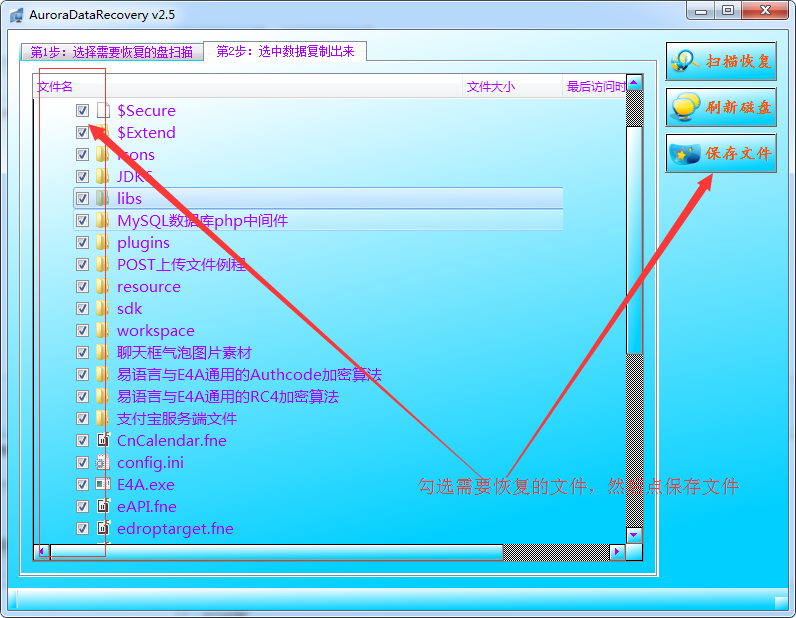Viewport: 796px width, 618px height.
Task: Click the folder icon beside workspace
Action: click(102, 331)
